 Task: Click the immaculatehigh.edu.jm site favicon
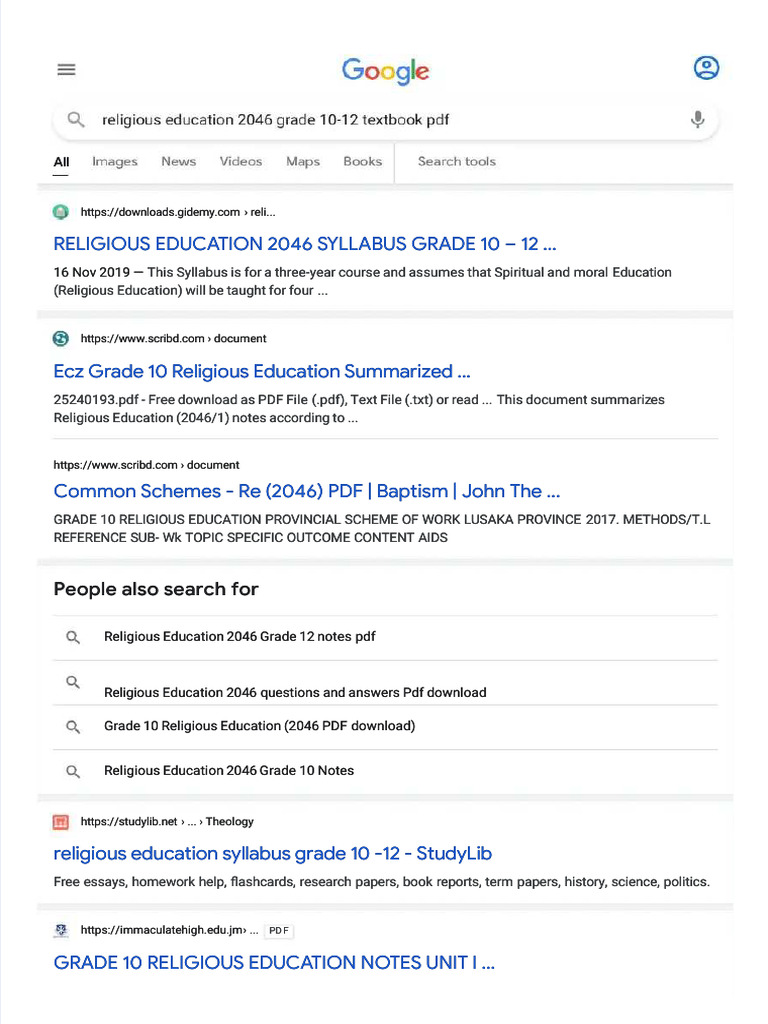click(61, 930)
